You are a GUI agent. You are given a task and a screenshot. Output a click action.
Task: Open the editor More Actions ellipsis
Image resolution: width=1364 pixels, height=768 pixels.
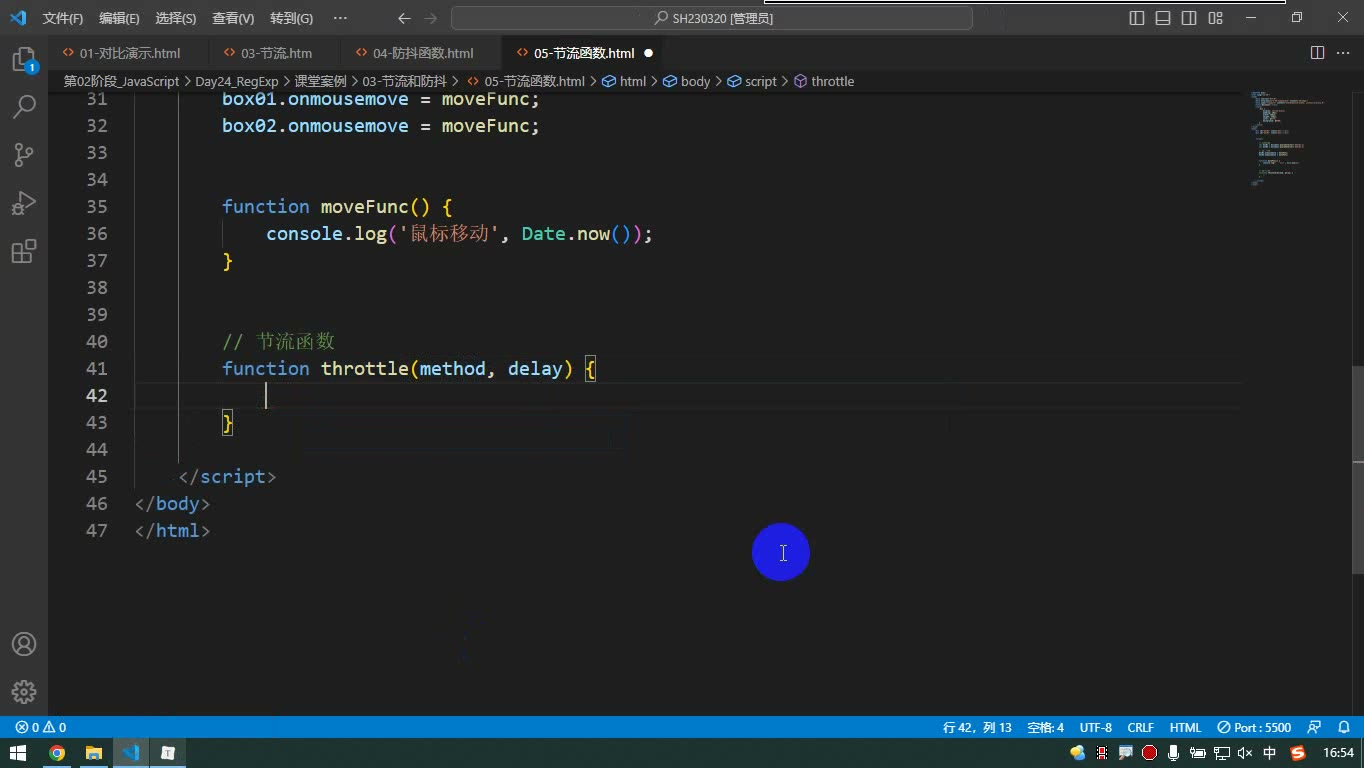coord(1343,53)
